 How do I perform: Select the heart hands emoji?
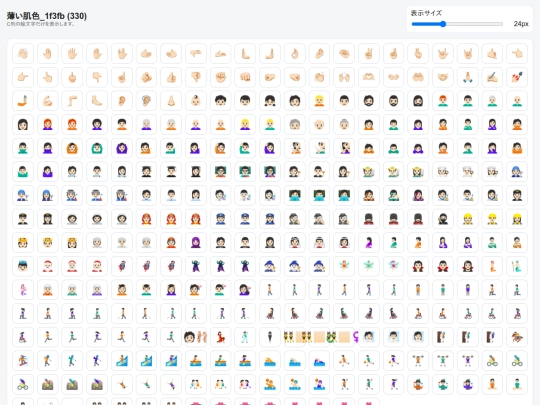368,77
